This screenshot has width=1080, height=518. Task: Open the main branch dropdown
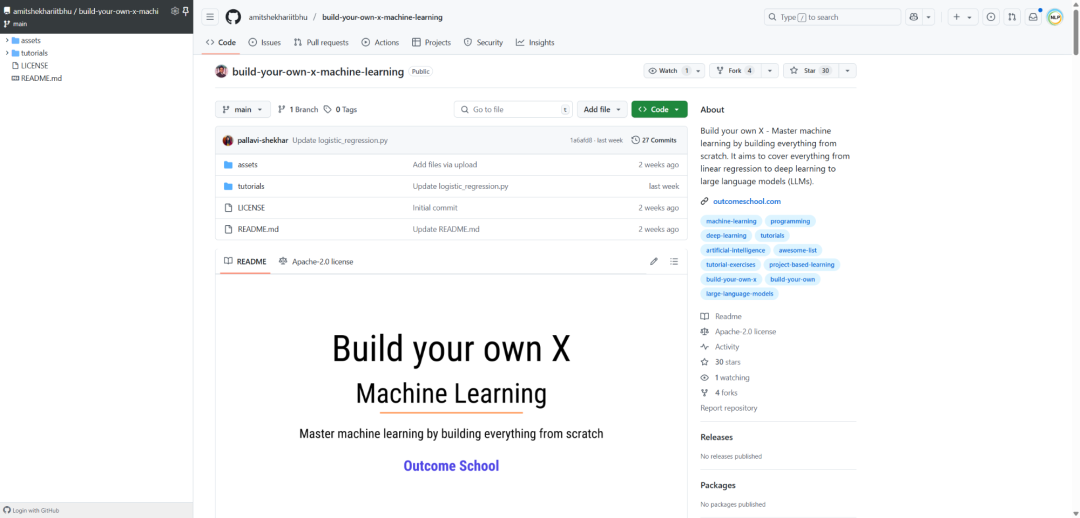[x=242, y=110]
